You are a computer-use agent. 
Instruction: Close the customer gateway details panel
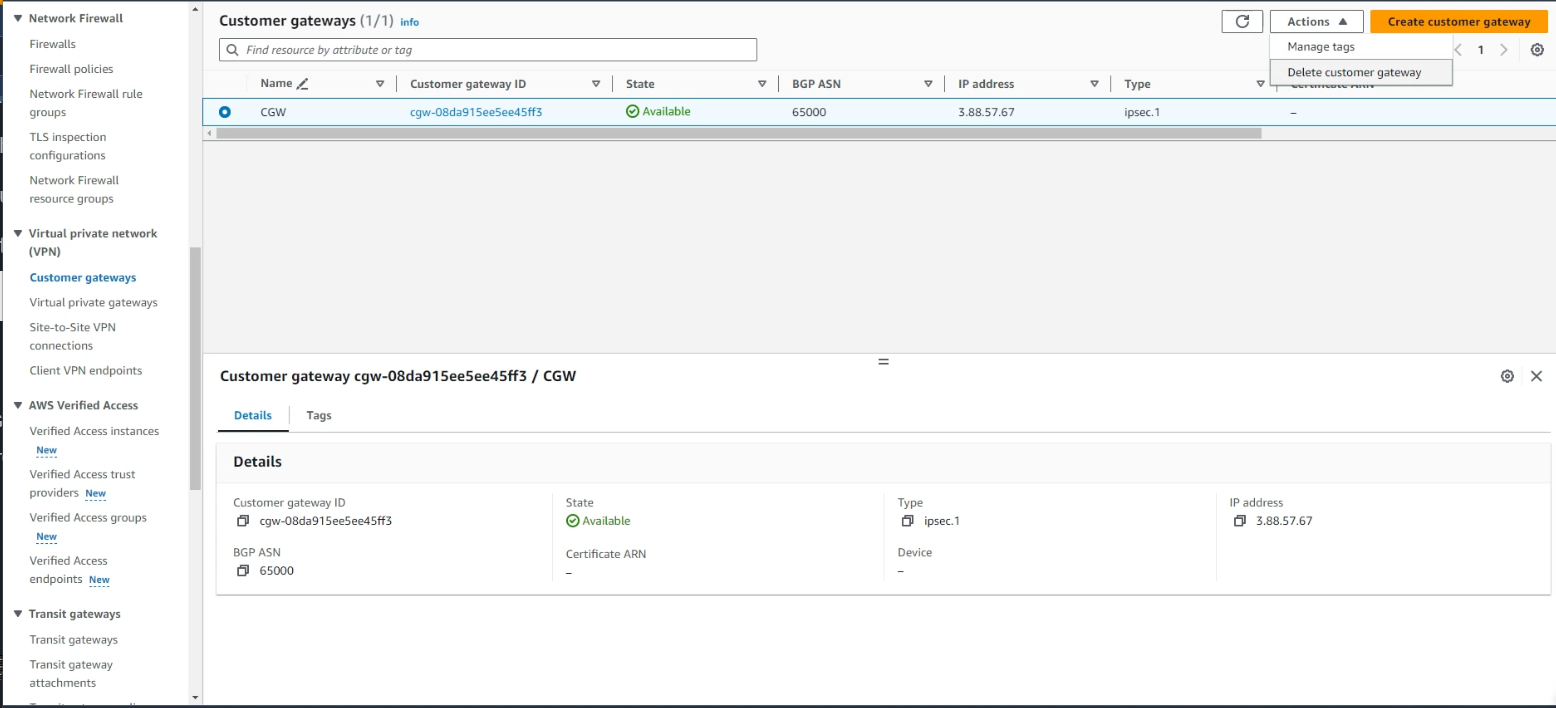click(1537, 376)
